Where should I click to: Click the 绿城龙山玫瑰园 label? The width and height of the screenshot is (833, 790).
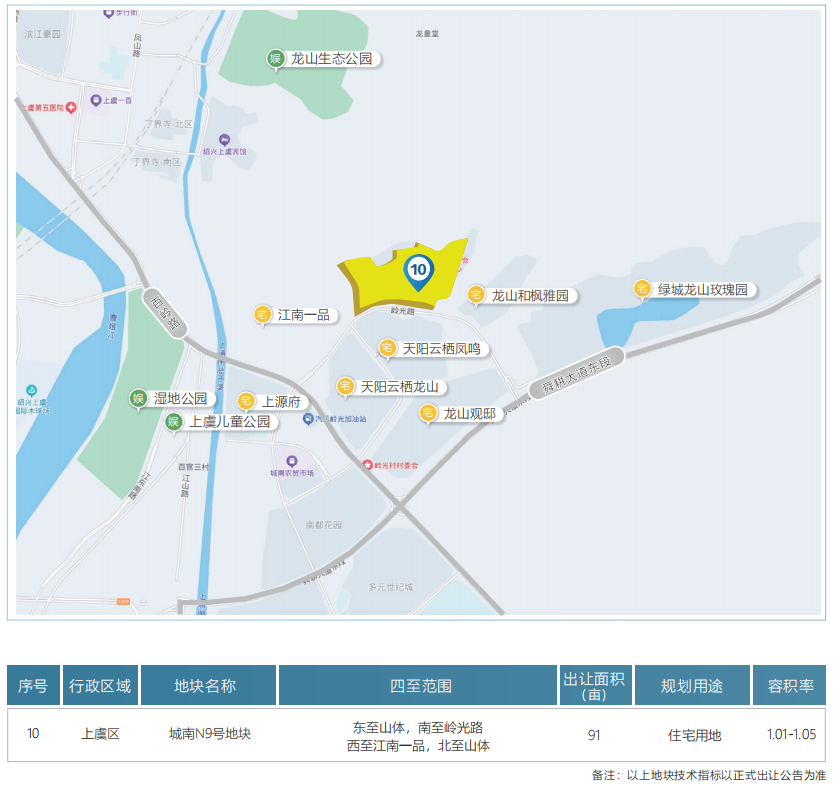point(702,290)
